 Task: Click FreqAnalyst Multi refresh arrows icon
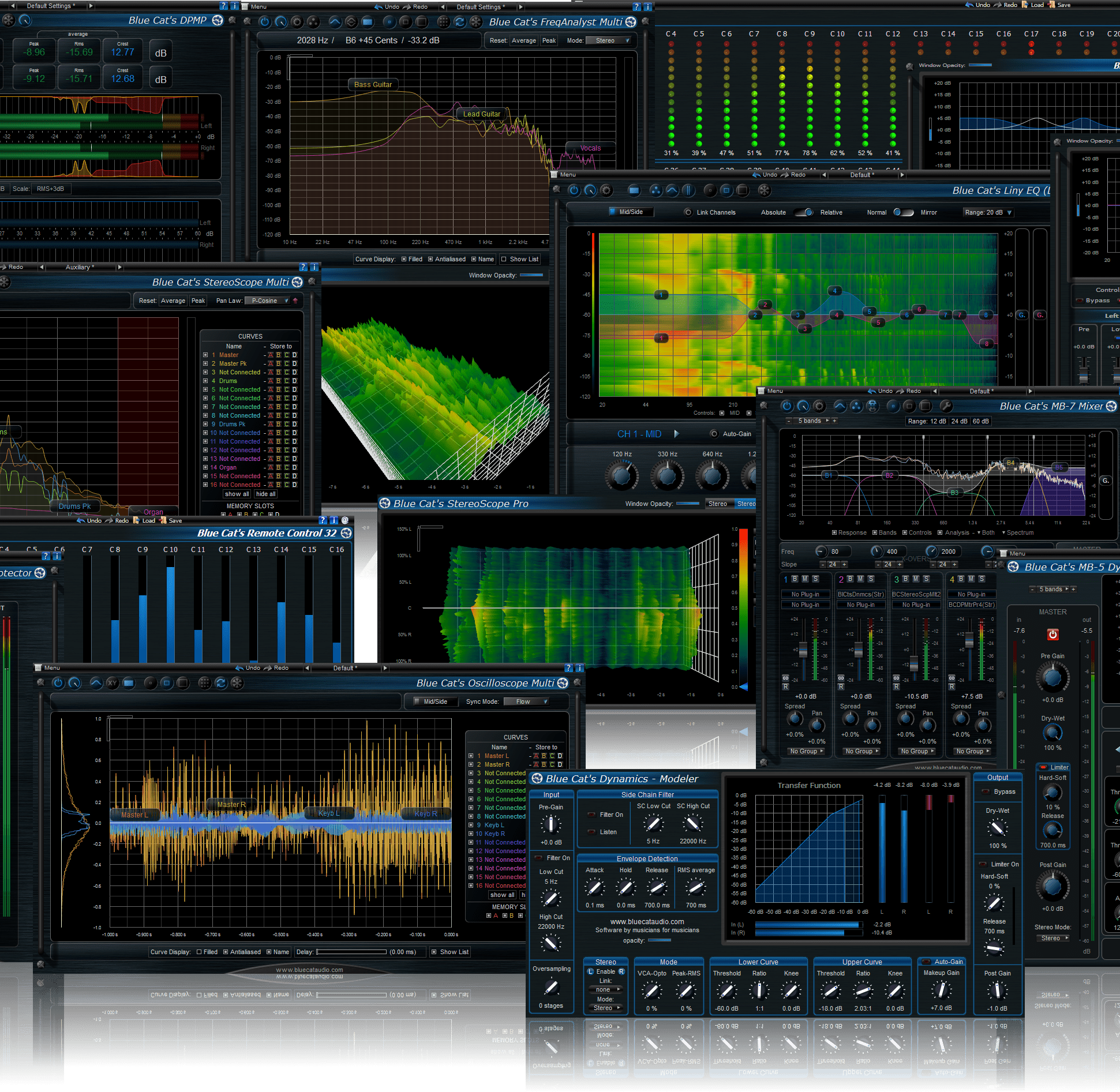459,22
